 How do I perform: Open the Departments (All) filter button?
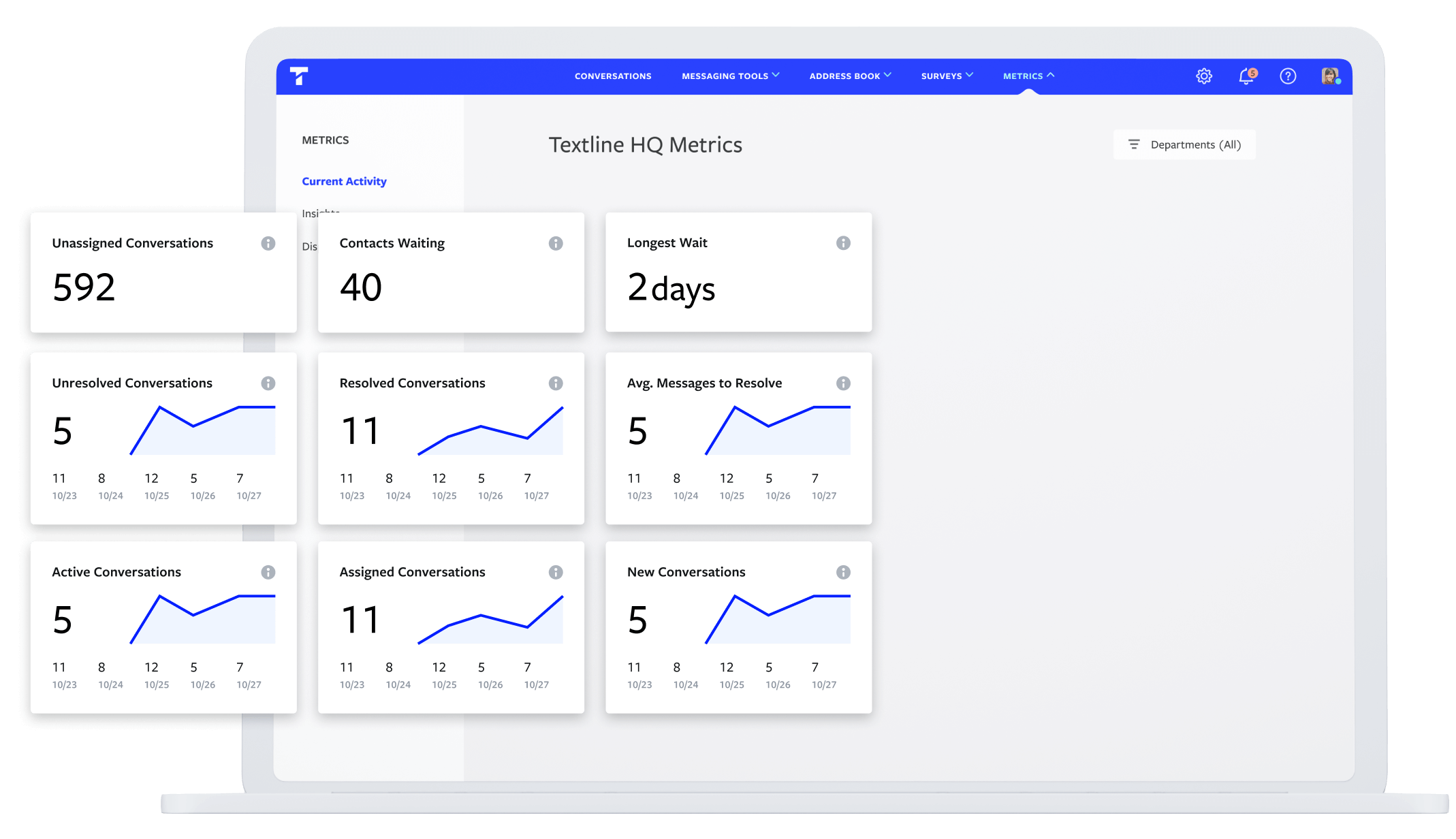1184,144
